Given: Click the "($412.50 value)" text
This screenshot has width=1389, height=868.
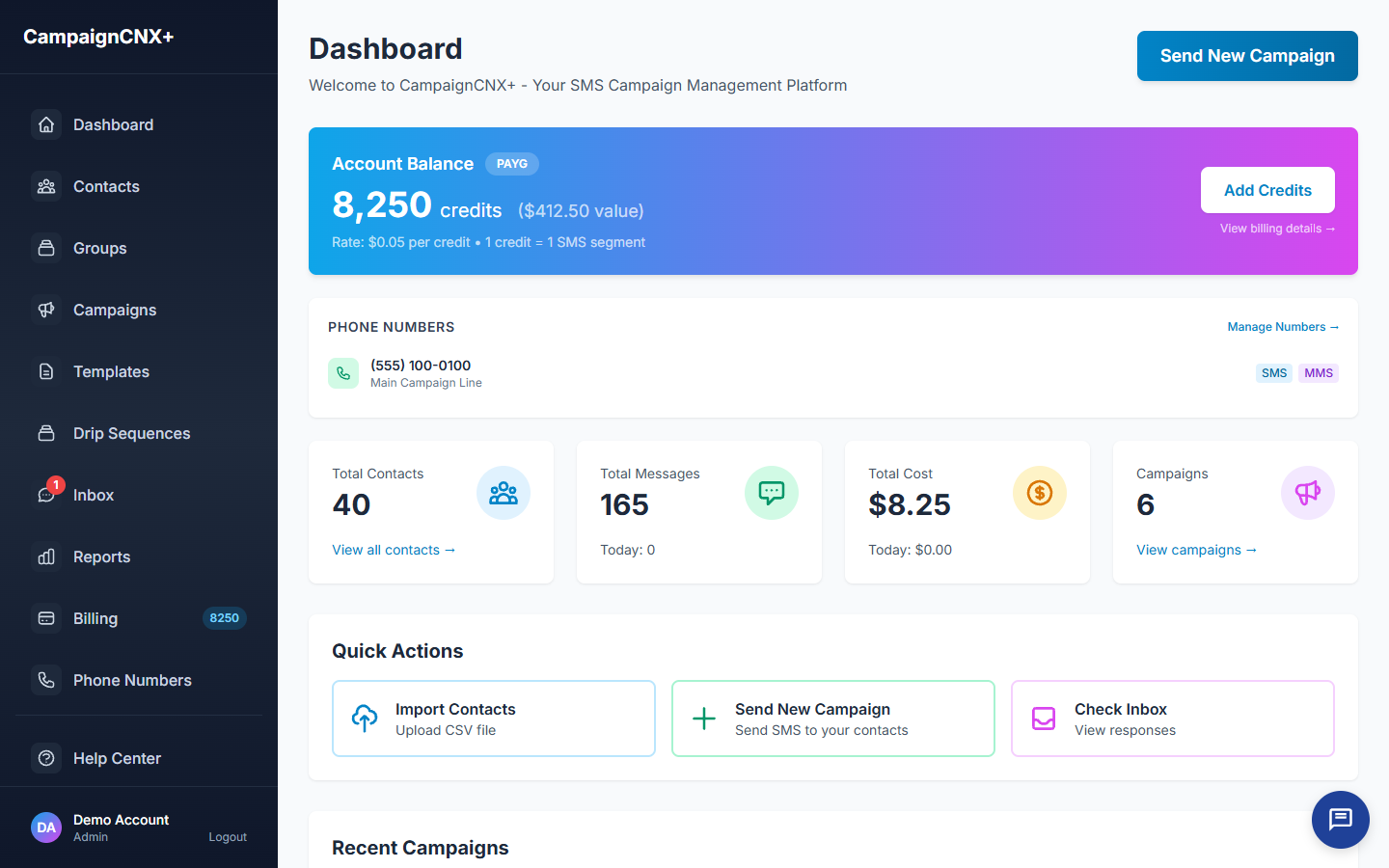Looking at the screenshot, I should (x=581, y=210).
